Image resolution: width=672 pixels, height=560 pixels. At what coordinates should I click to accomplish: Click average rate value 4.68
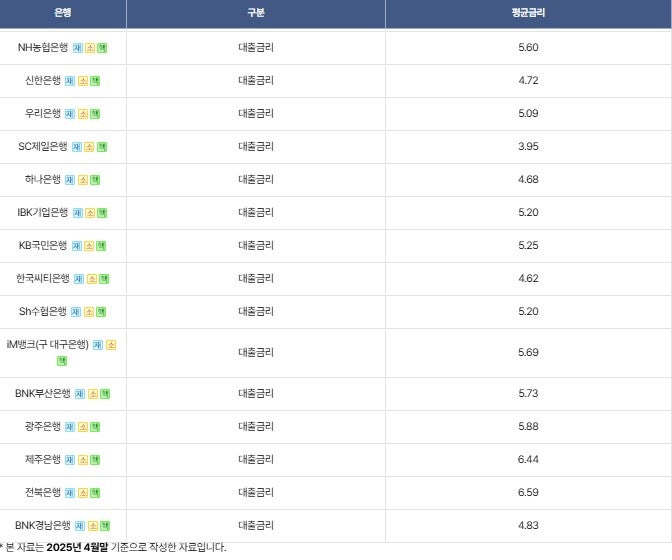click(x=528, y=180)
